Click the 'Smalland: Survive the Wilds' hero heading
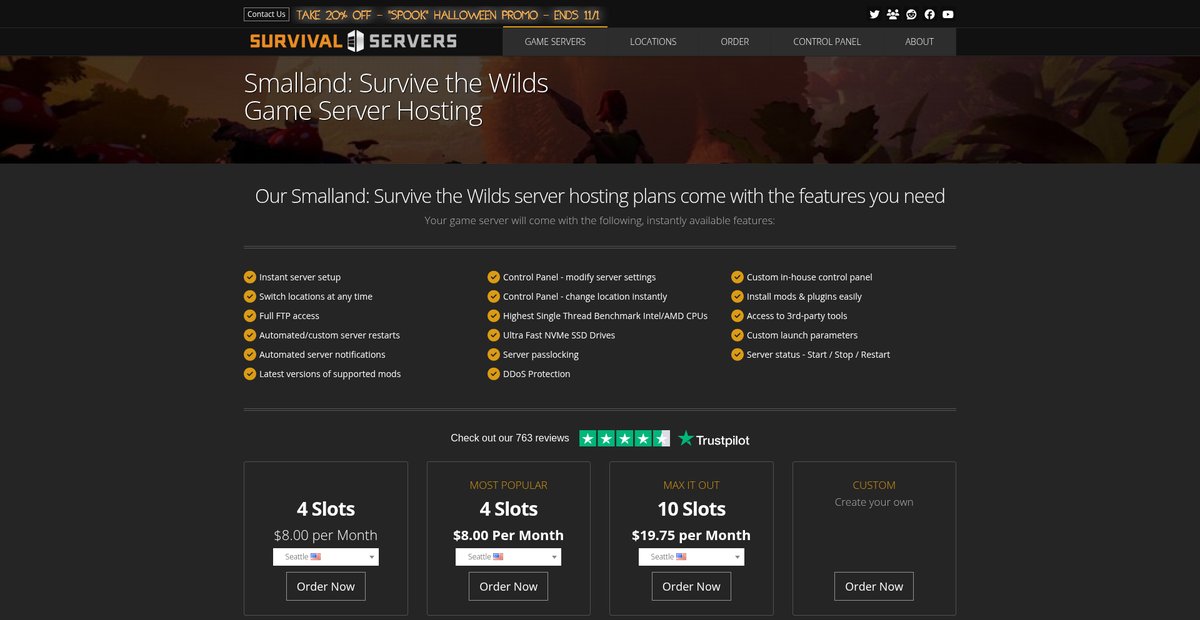The image size is (1200, 620). point(396,82)
